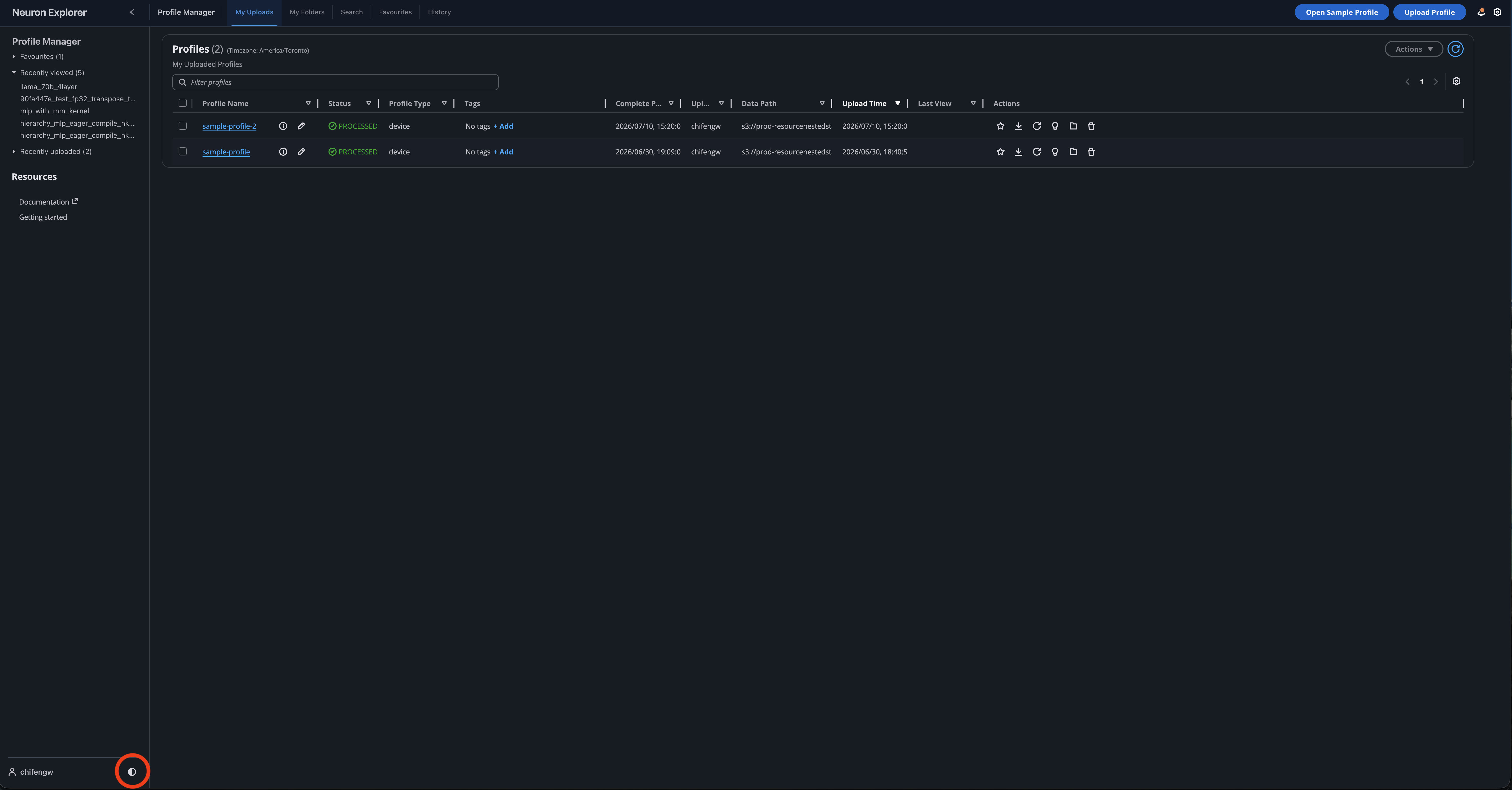Edit name of sample-profile-2
The image size is (1512, 790).
(x=301, y=126)
